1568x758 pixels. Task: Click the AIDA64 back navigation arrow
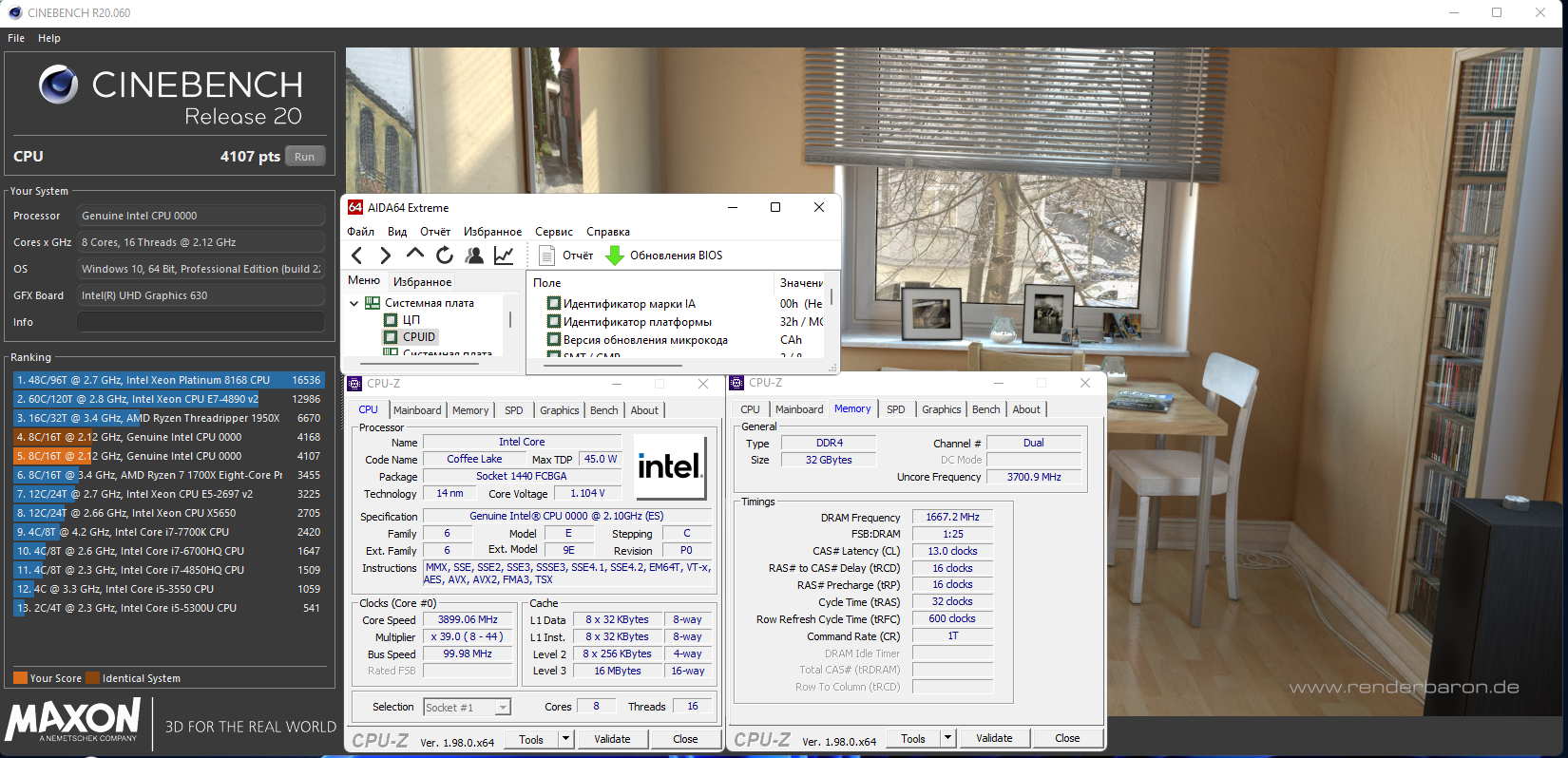point(357,256)
